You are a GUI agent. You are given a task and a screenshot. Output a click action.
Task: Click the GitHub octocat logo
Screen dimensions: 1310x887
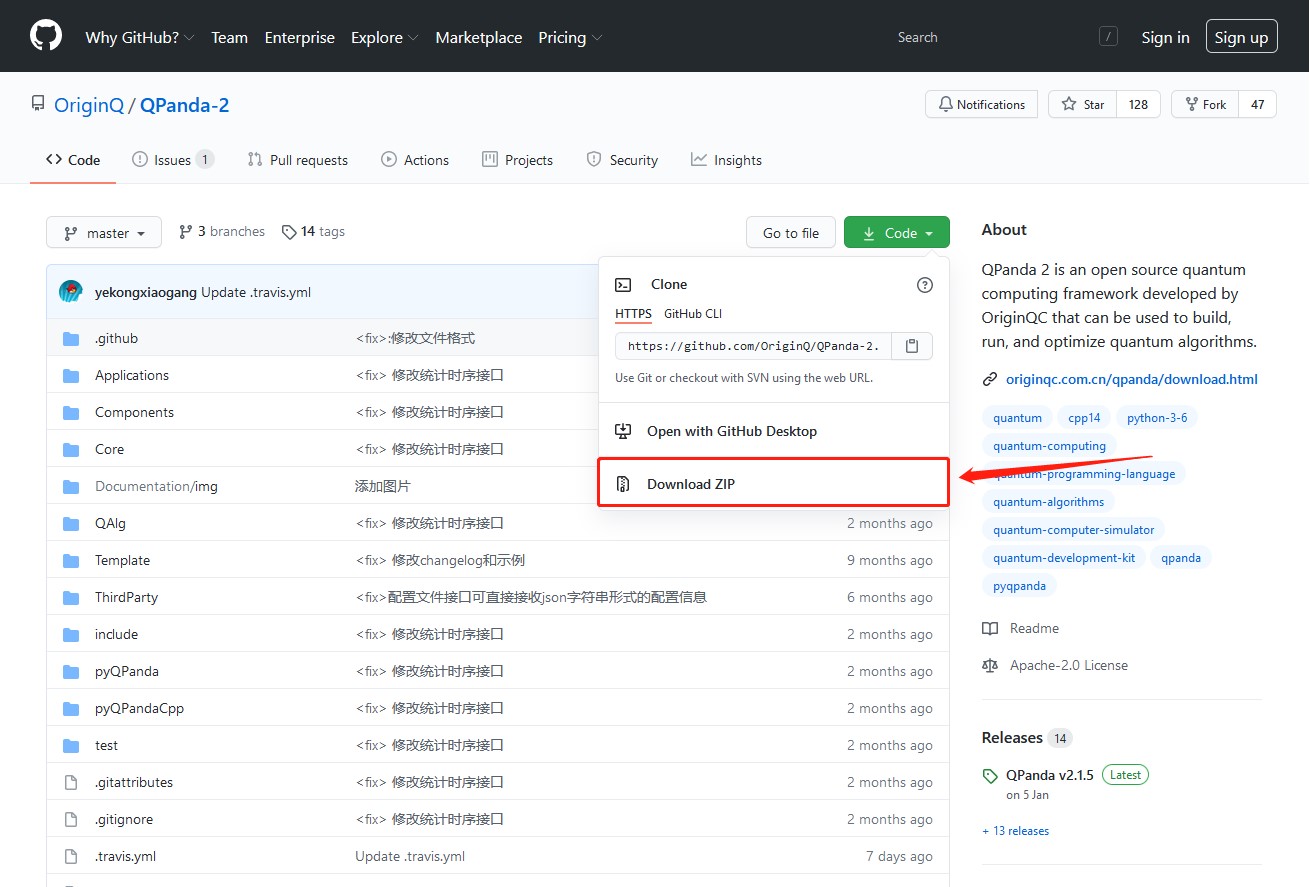(46, 36)
